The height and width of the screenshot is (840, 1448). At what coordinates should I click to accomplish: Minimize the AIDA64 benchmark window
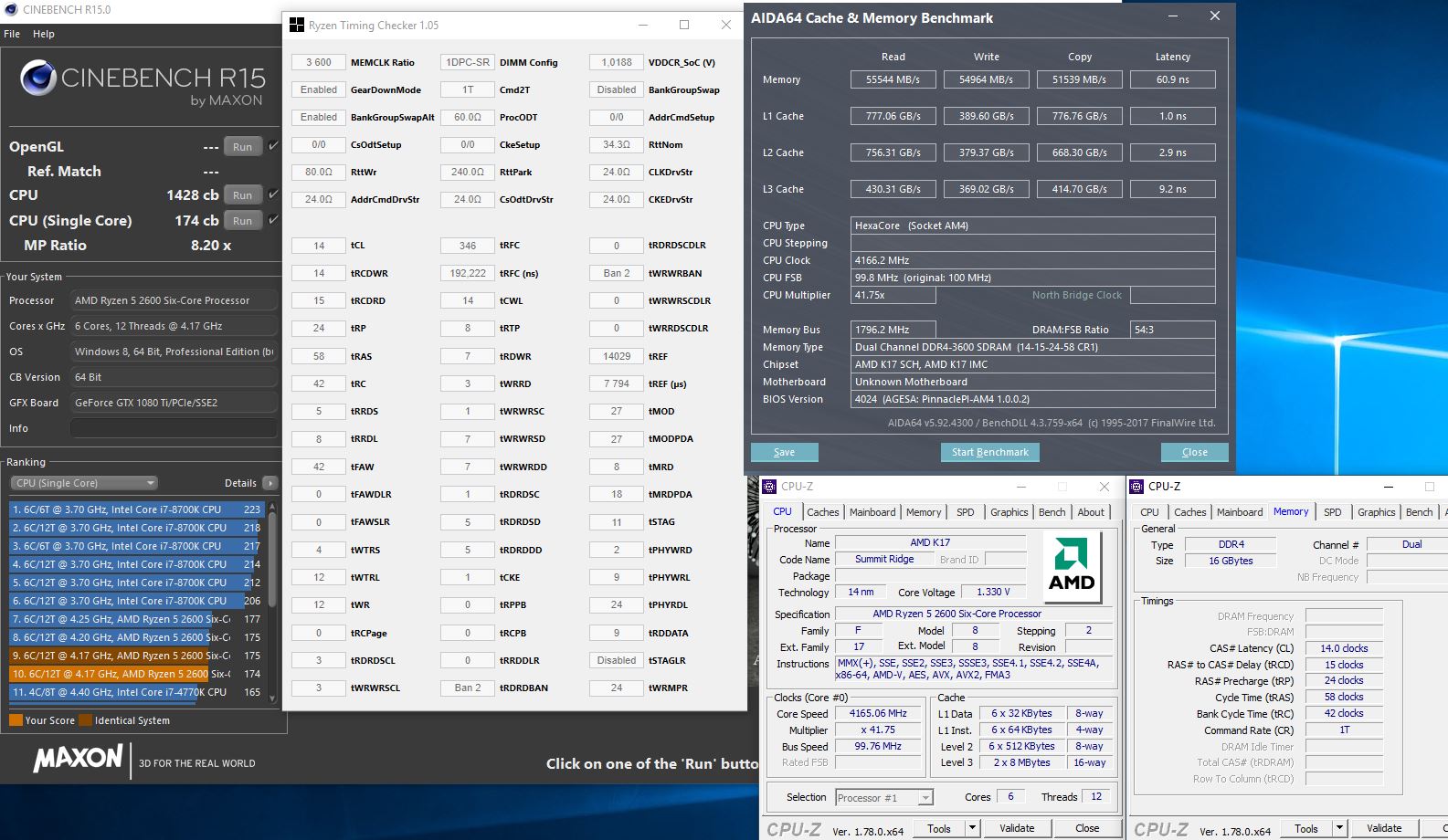click(x=1173, y=16)
